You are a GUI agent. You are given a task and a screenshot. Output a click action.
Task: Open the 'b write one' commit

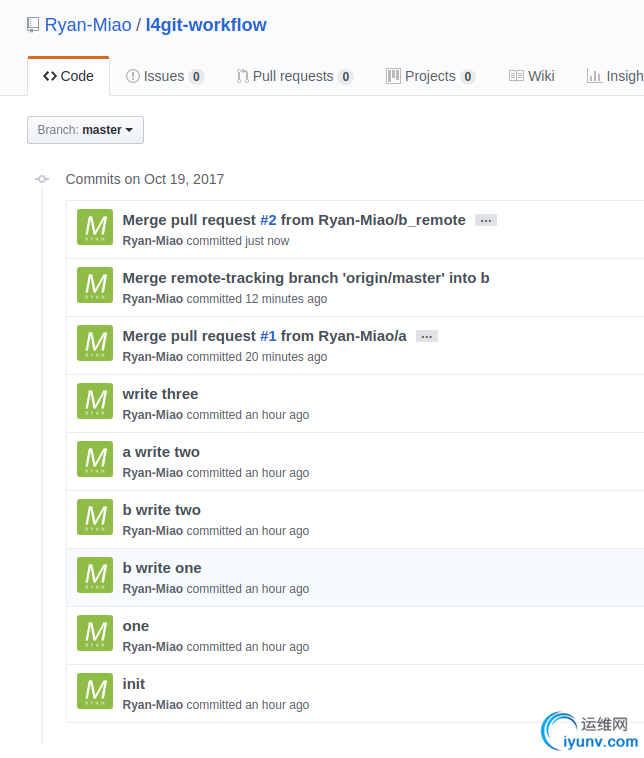click(162, 568)
